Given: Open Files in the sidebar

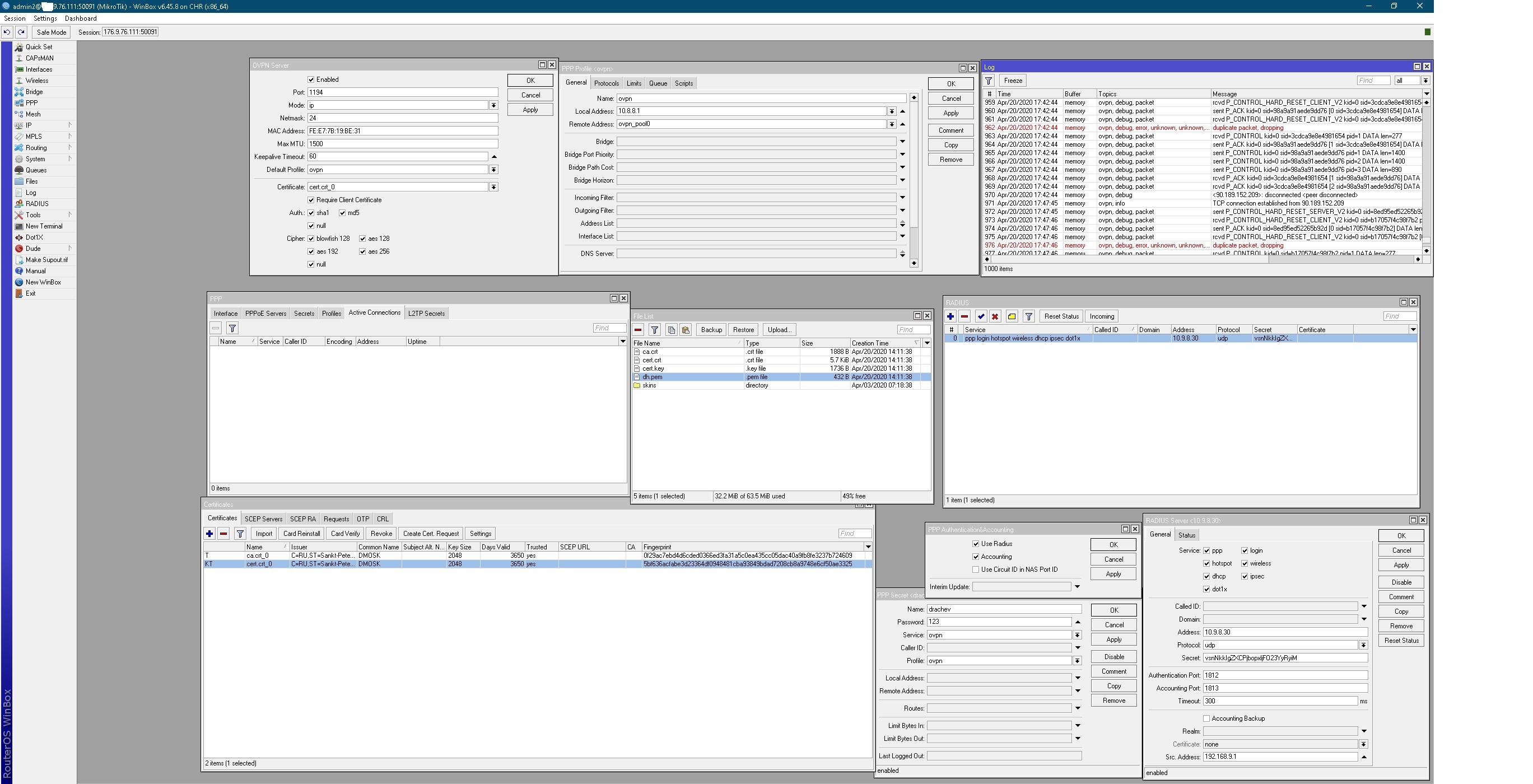Looking at the screenshot, I should coord(31,181).
